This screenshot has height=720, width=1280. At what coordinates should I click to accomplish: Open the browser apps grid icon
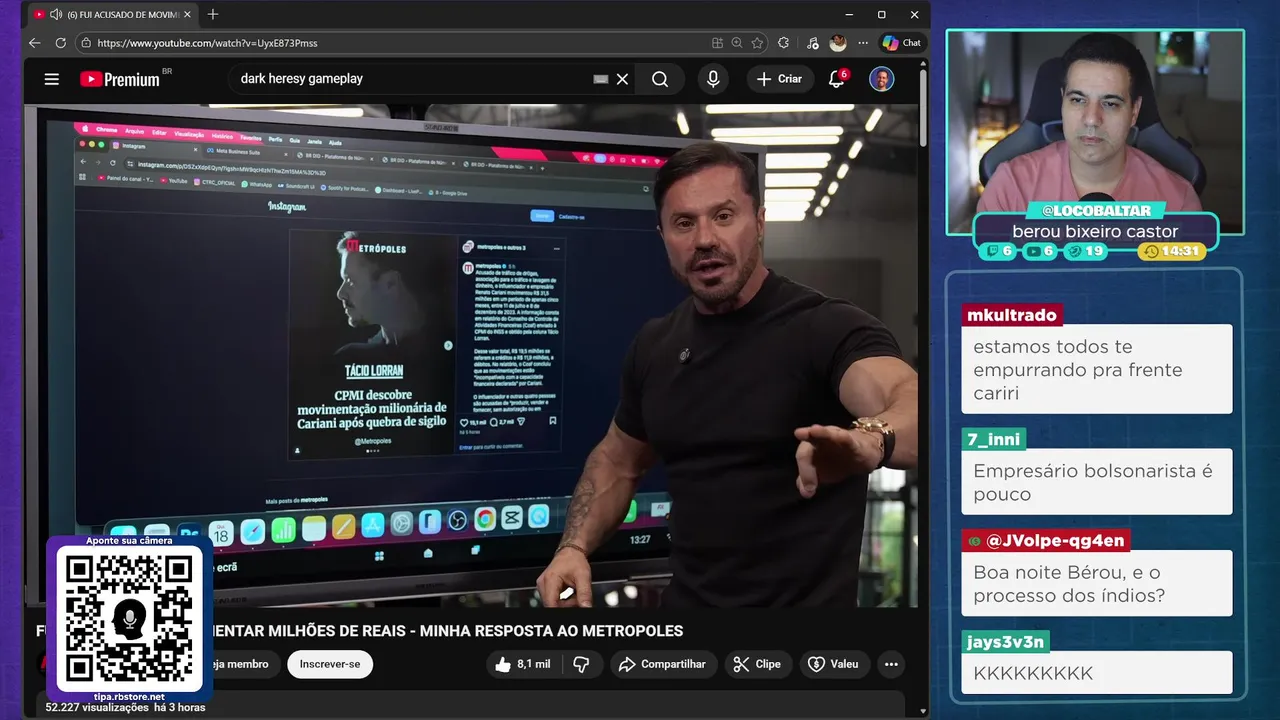tap(717, 43)
